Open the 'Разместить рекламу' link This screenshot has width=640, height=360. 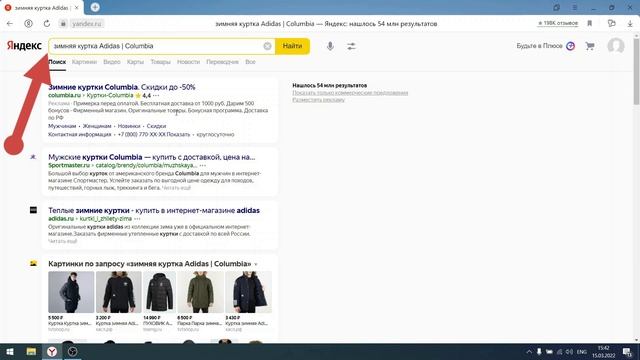[318, 100]
